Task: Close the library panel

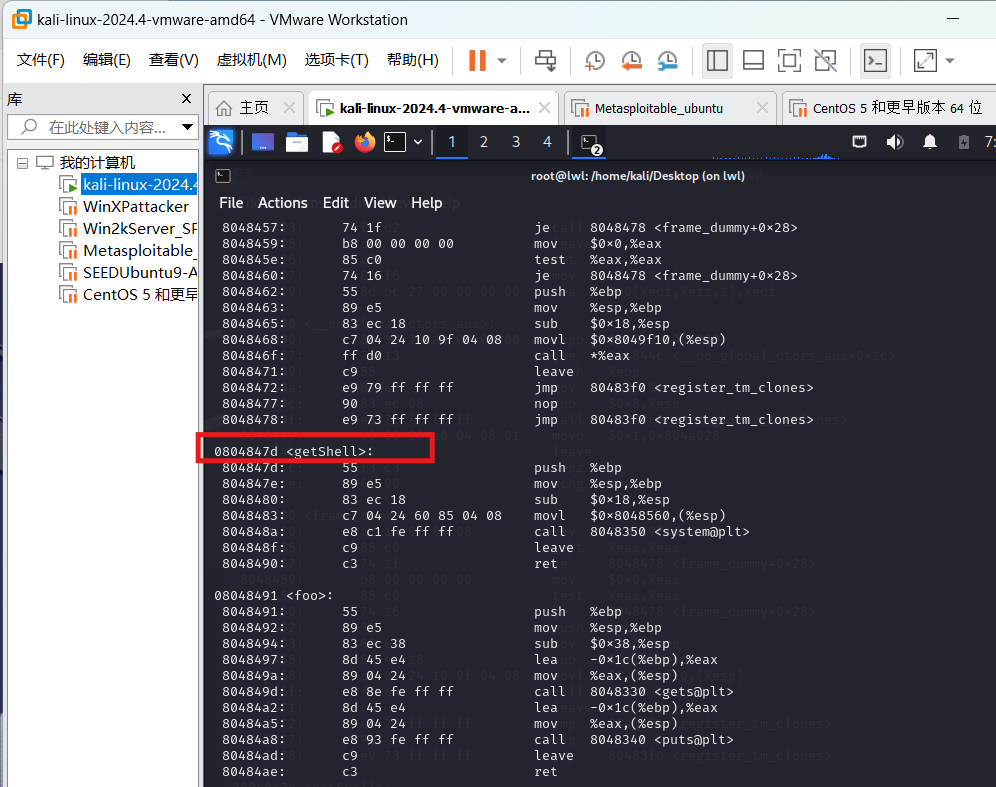Action: pyautogui.click(x=186, y=98)
